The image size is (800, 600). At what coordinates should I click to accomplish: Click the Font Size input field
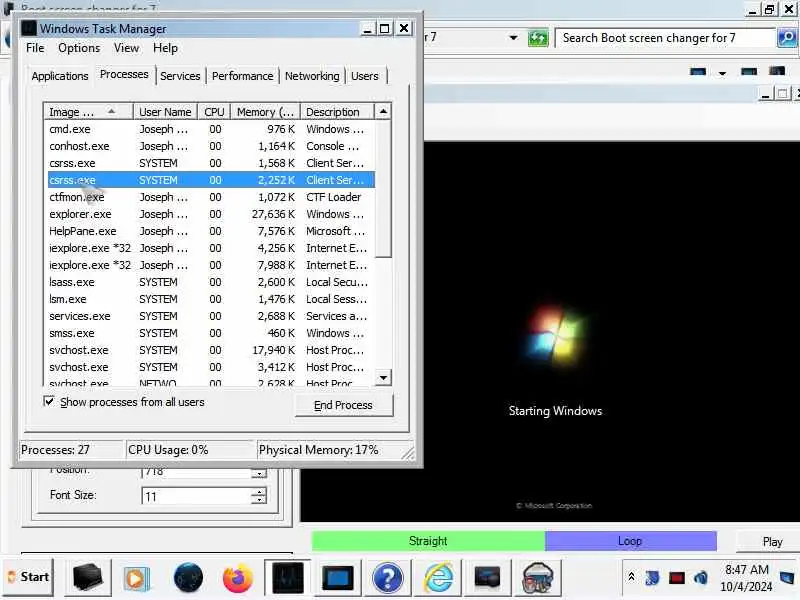[197, 496]
